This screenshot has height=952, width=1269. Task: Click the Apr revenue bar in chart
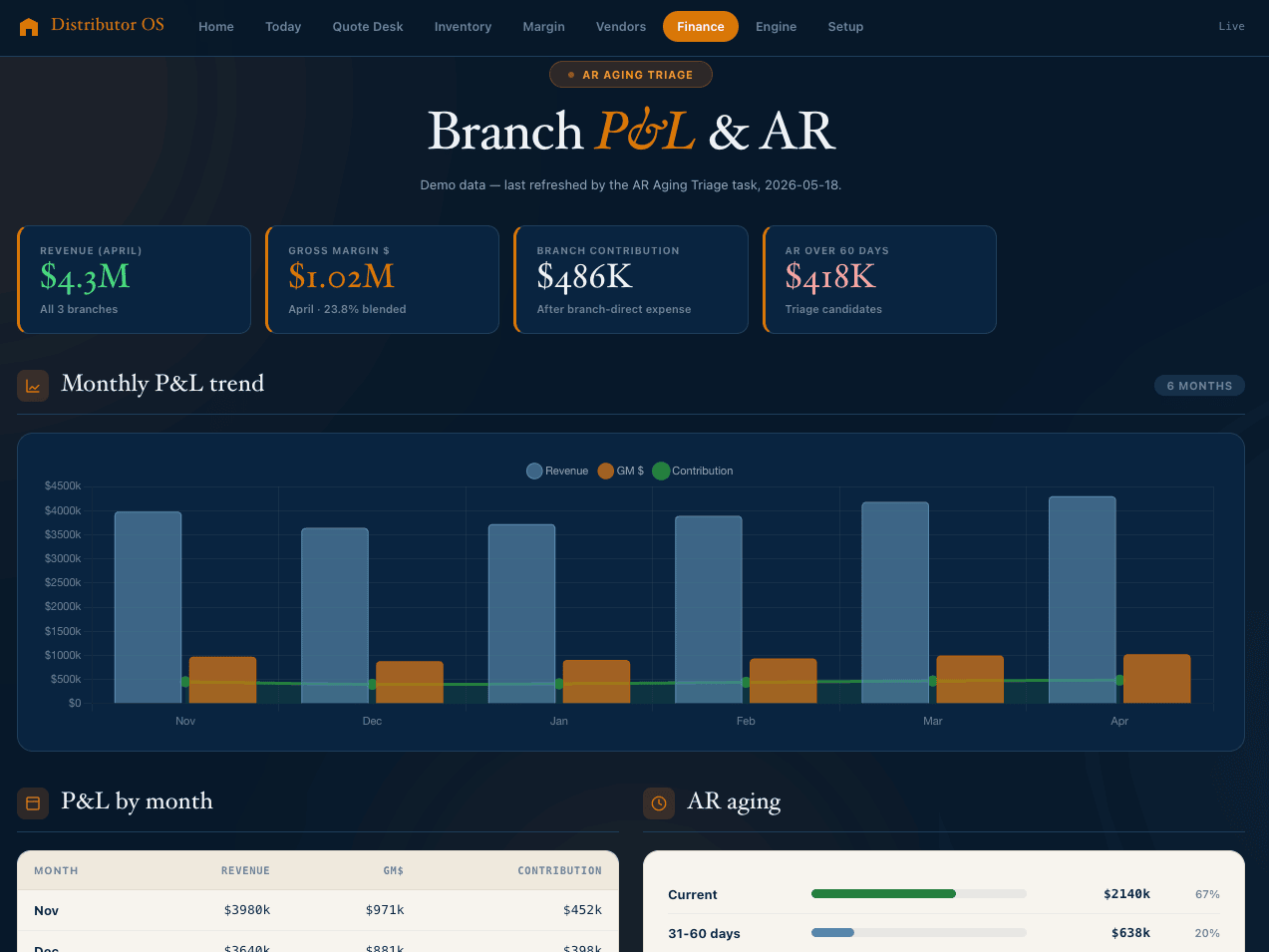click(x=1082, y=599)
